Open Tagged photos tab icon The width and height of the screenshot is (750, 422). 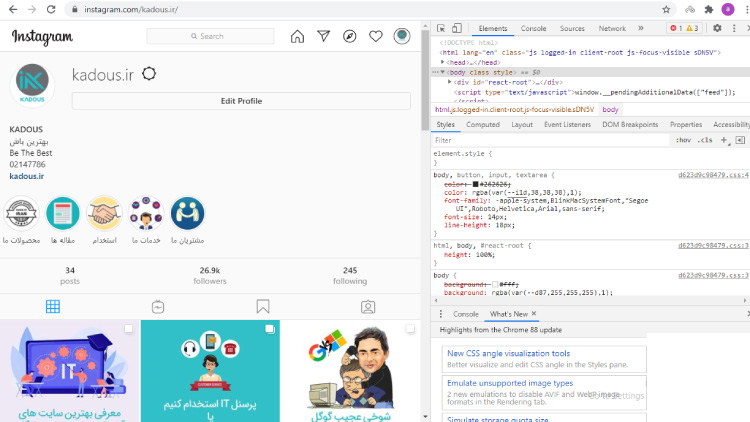click(368, 307)
